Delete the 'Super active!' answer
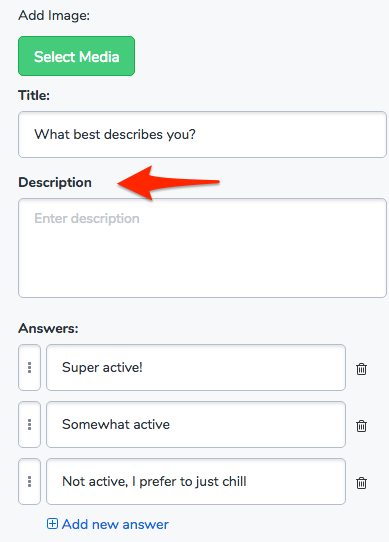 (x=361, y=369)
